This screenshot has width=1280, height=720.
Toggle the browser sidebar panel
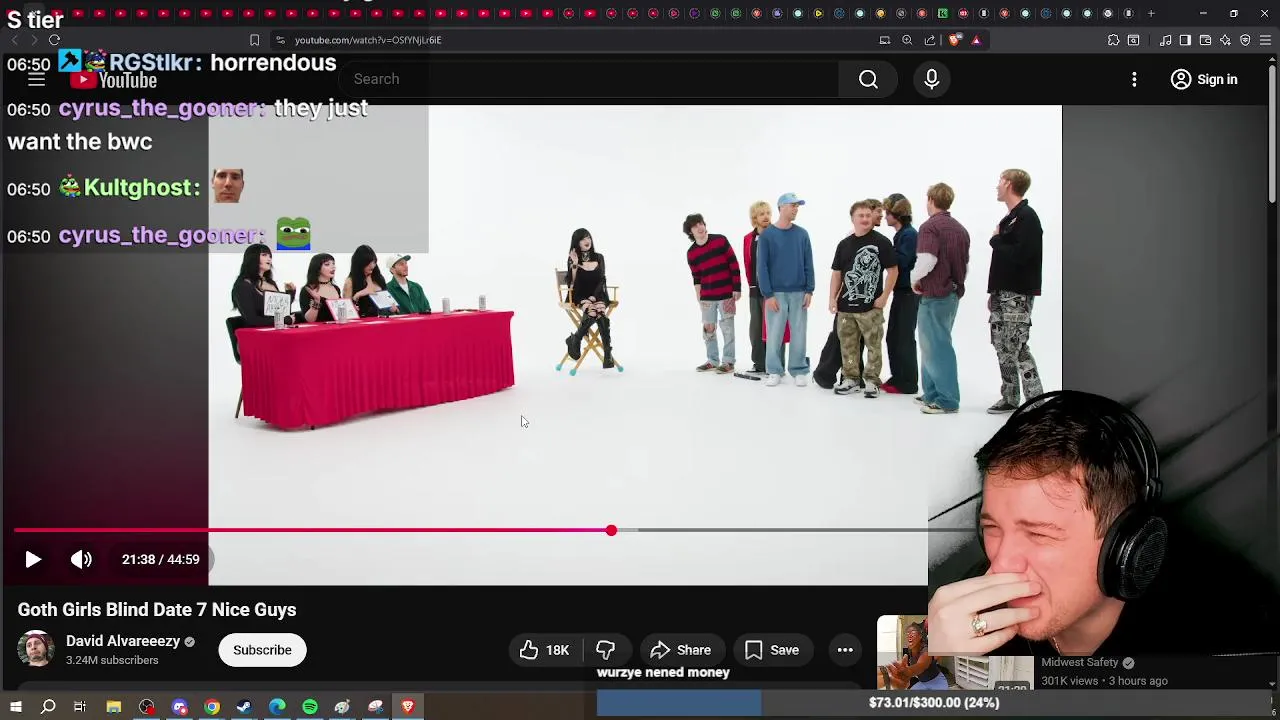(x=1185, y=40)
